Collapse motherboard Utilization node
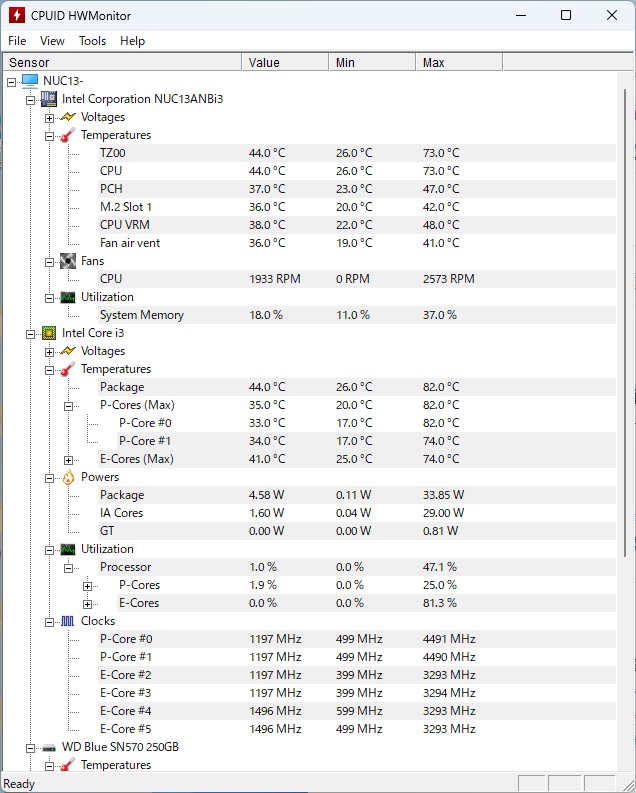Viewport: 636px width, 793px height. coord(50,298)
